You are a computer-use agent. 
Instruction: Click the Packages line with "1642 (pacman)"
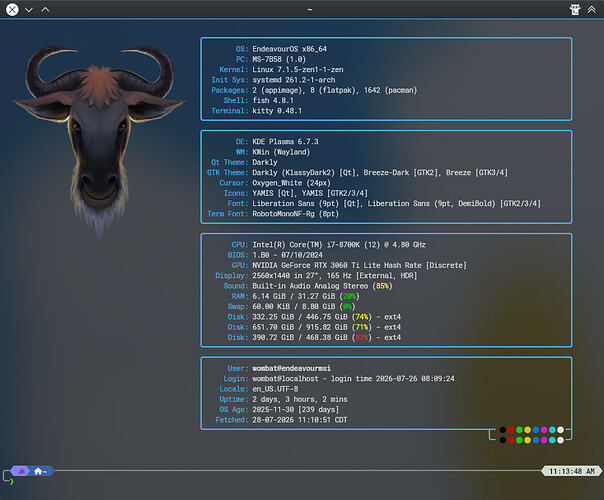pos(334,90)
